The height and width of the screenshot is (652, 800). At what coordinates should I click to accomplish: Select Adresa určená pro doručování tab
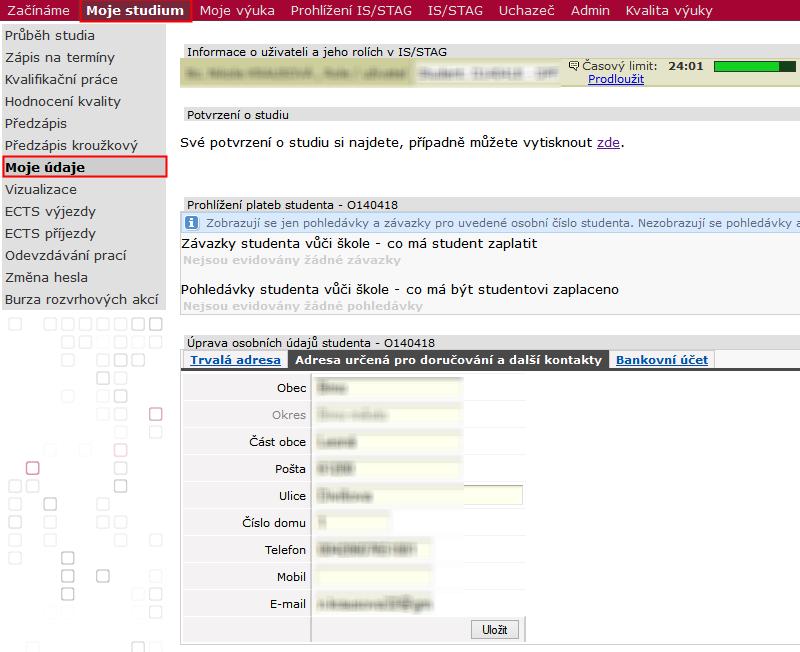coord(448,360)
